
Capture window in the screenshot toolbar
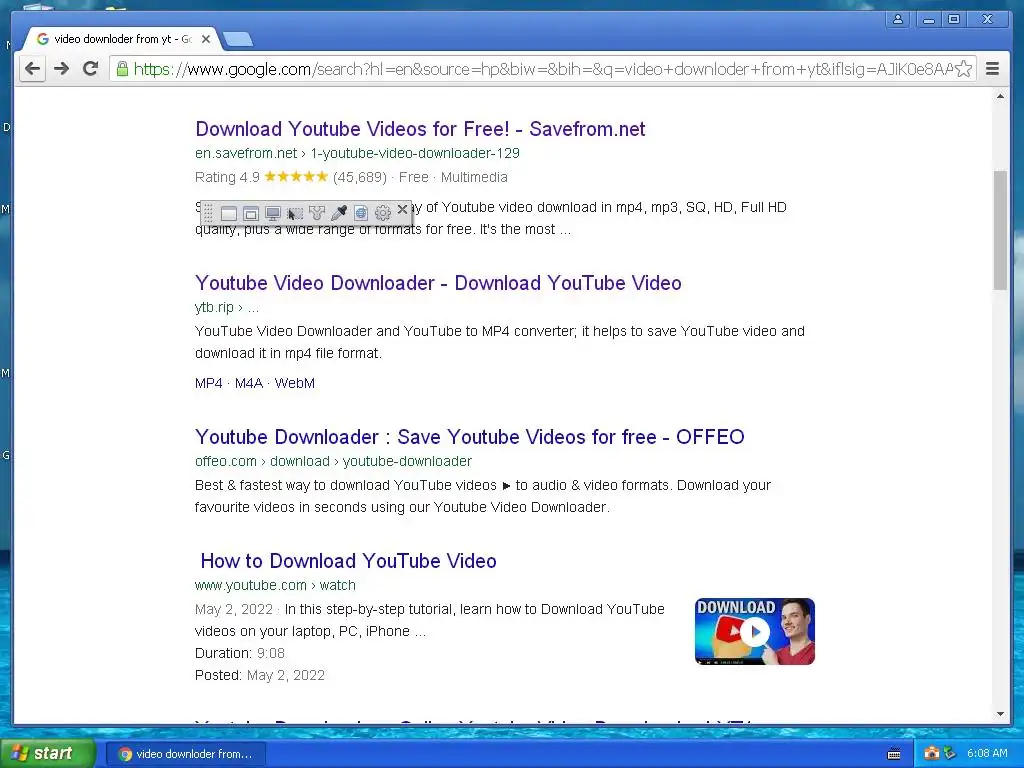(x=229, y=214)
